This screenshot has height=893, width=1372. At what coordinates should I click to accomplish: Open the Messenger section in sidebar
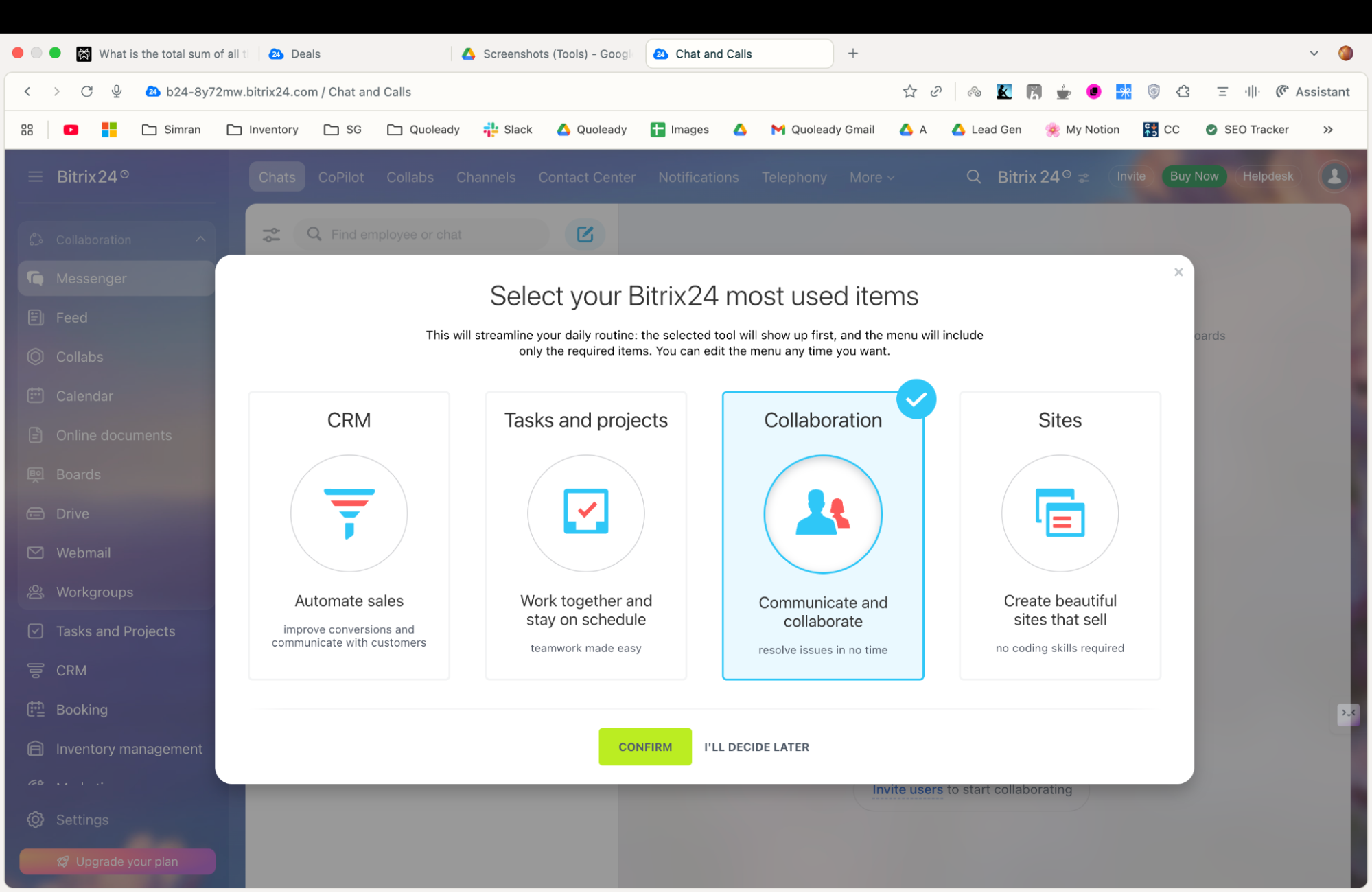[90, 278]
